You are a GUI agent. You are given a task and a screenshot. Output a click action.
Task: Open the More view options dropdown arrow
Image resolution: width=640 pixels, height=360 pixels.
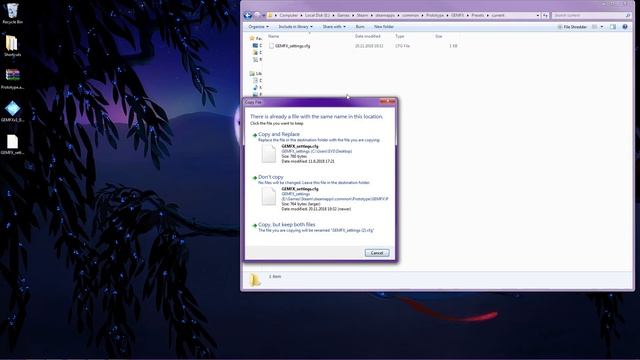coord(602,27)
